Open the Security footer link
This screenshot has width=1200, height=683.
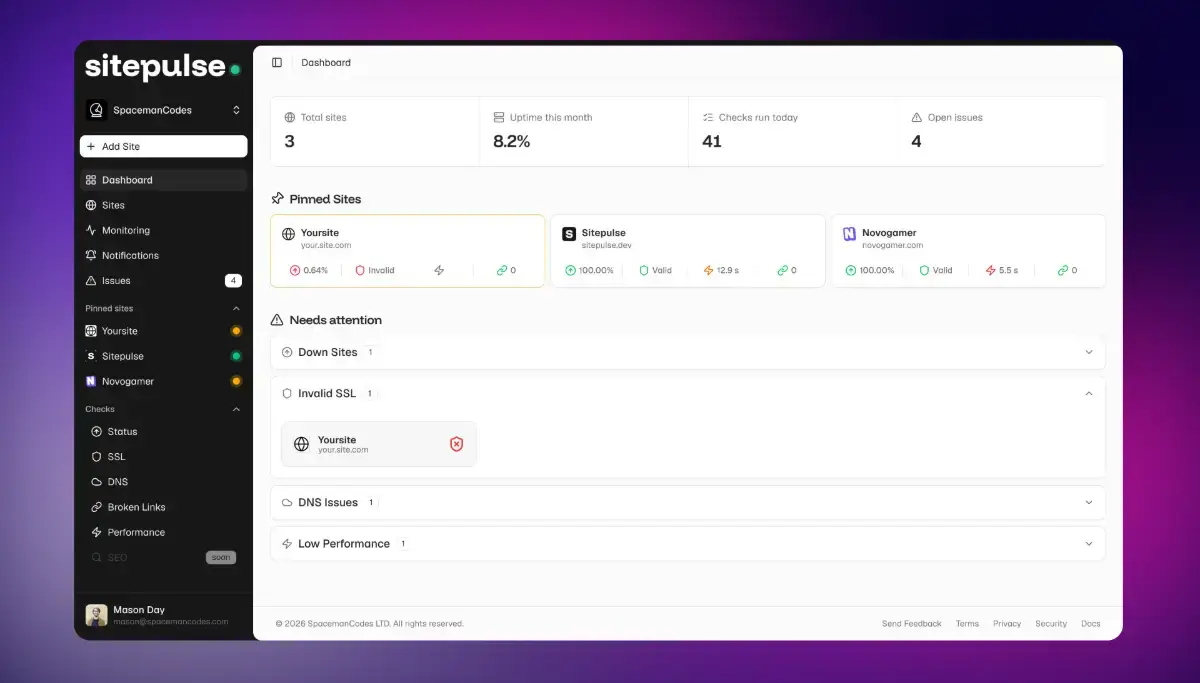[x=1051, y=623]
